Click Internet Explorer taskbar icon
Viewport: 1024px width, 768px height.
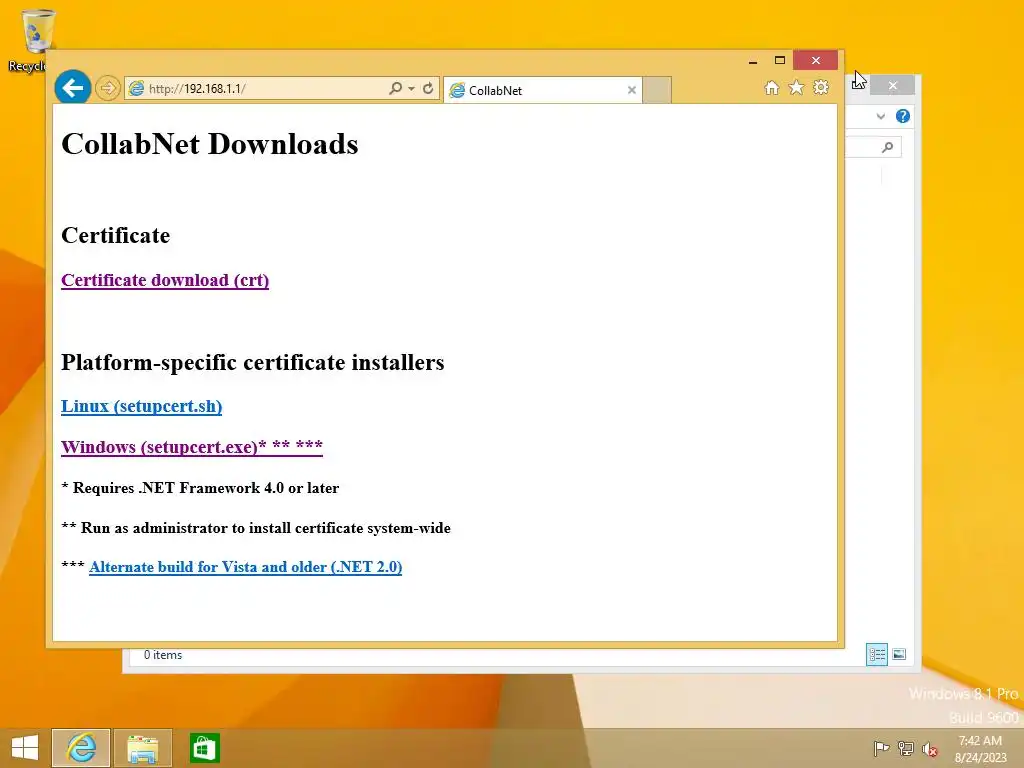pos(81,748)
